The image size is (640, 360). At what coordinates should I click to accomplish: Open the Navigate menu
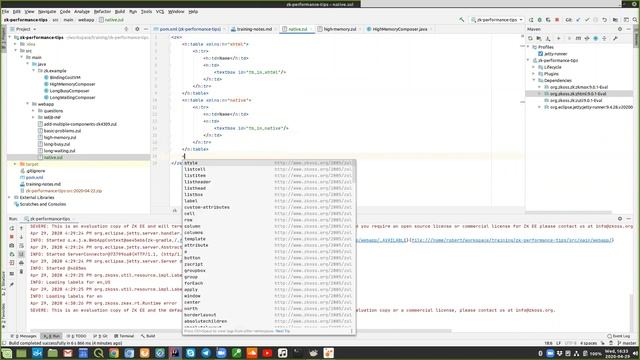click(x=47, y=11)
